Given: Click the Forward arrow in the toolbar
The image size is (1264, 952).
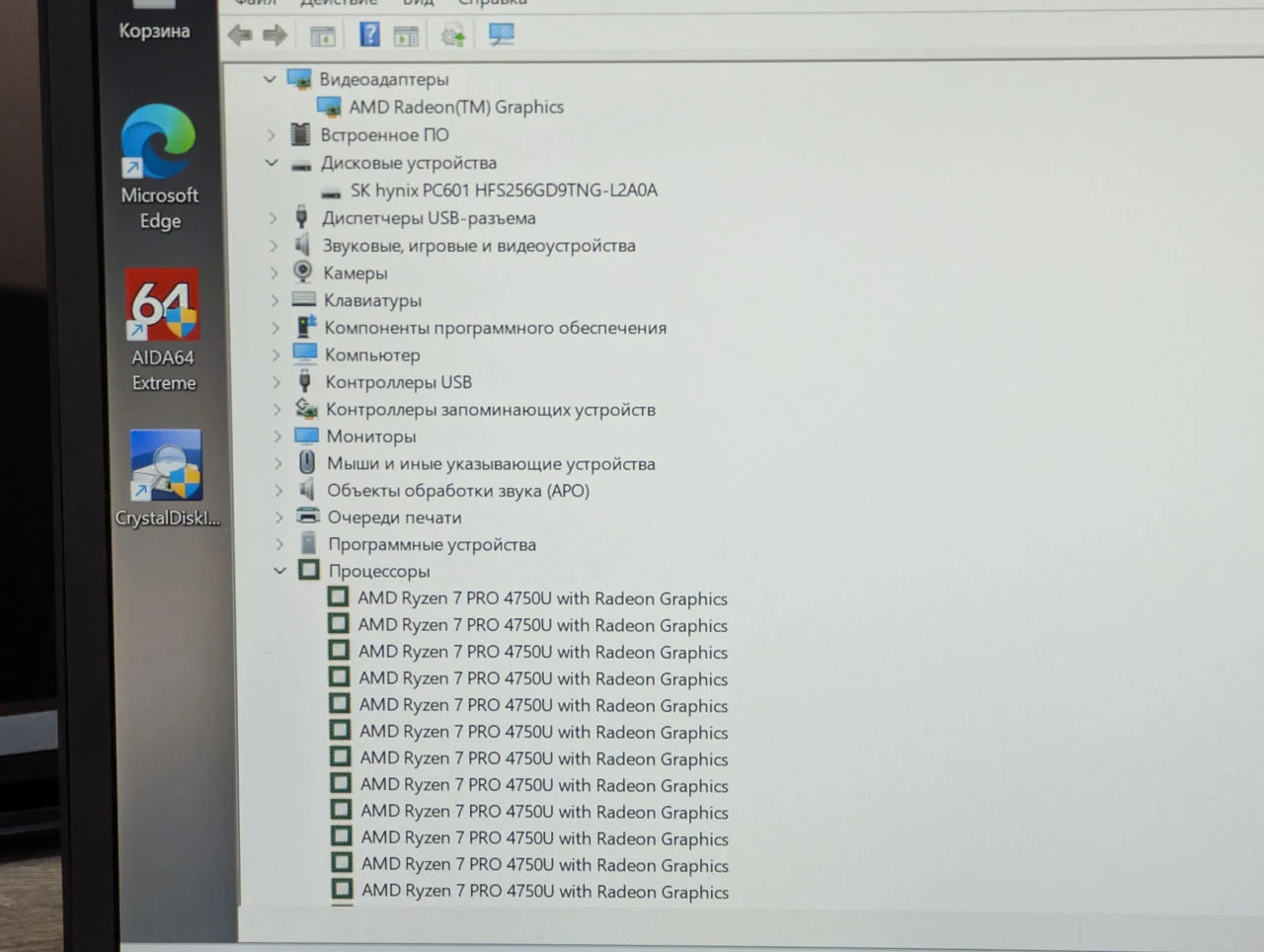Looking at the screenshot, I should pyautogui.click(x=275, y=36).
